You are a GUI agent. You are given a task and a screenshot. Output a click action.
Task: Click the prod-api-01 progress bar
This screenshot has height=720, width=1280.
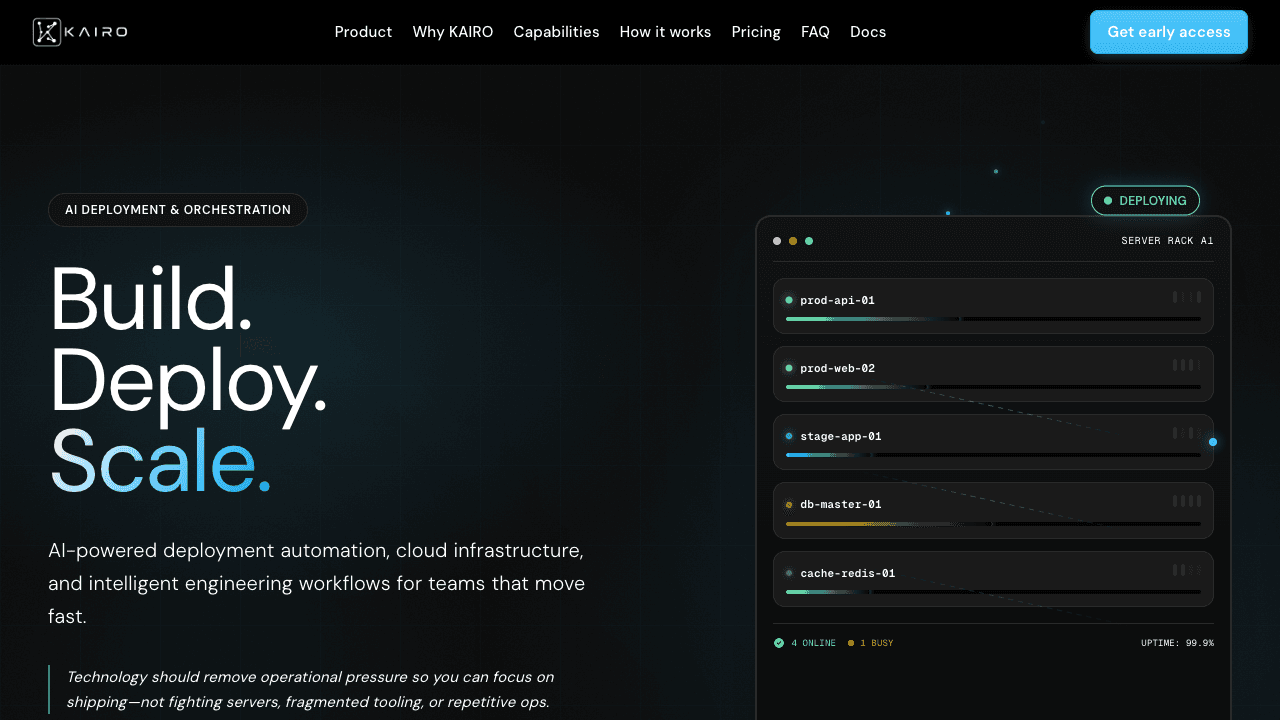click(993, 319)
